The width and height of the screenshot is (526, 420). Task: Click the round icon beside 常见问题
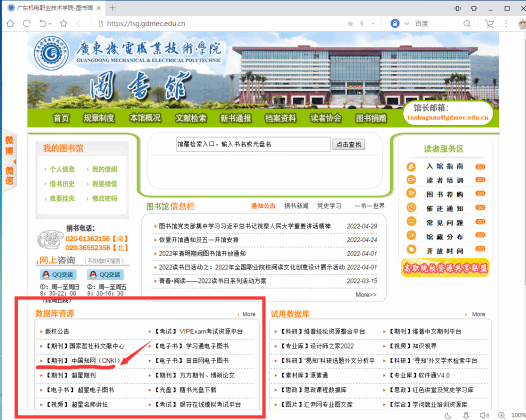411,221
